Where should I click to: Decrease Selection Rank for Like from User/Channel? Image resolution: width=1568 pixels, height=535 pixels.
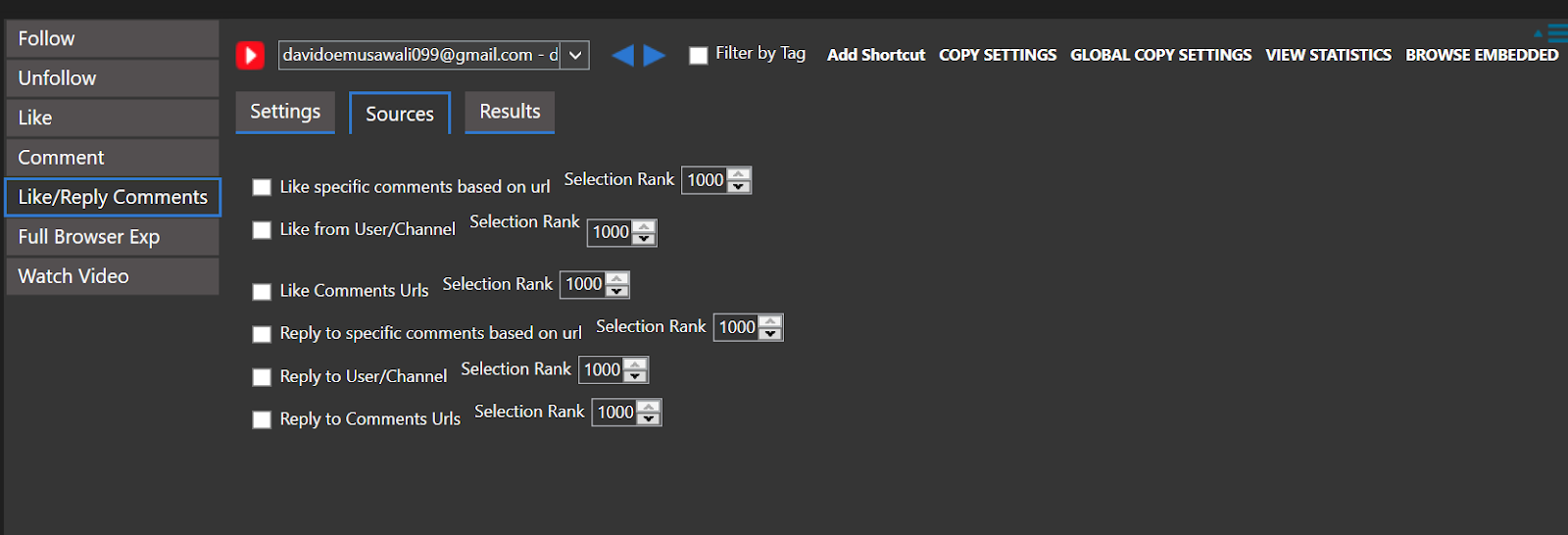click(x=644, y=238)
